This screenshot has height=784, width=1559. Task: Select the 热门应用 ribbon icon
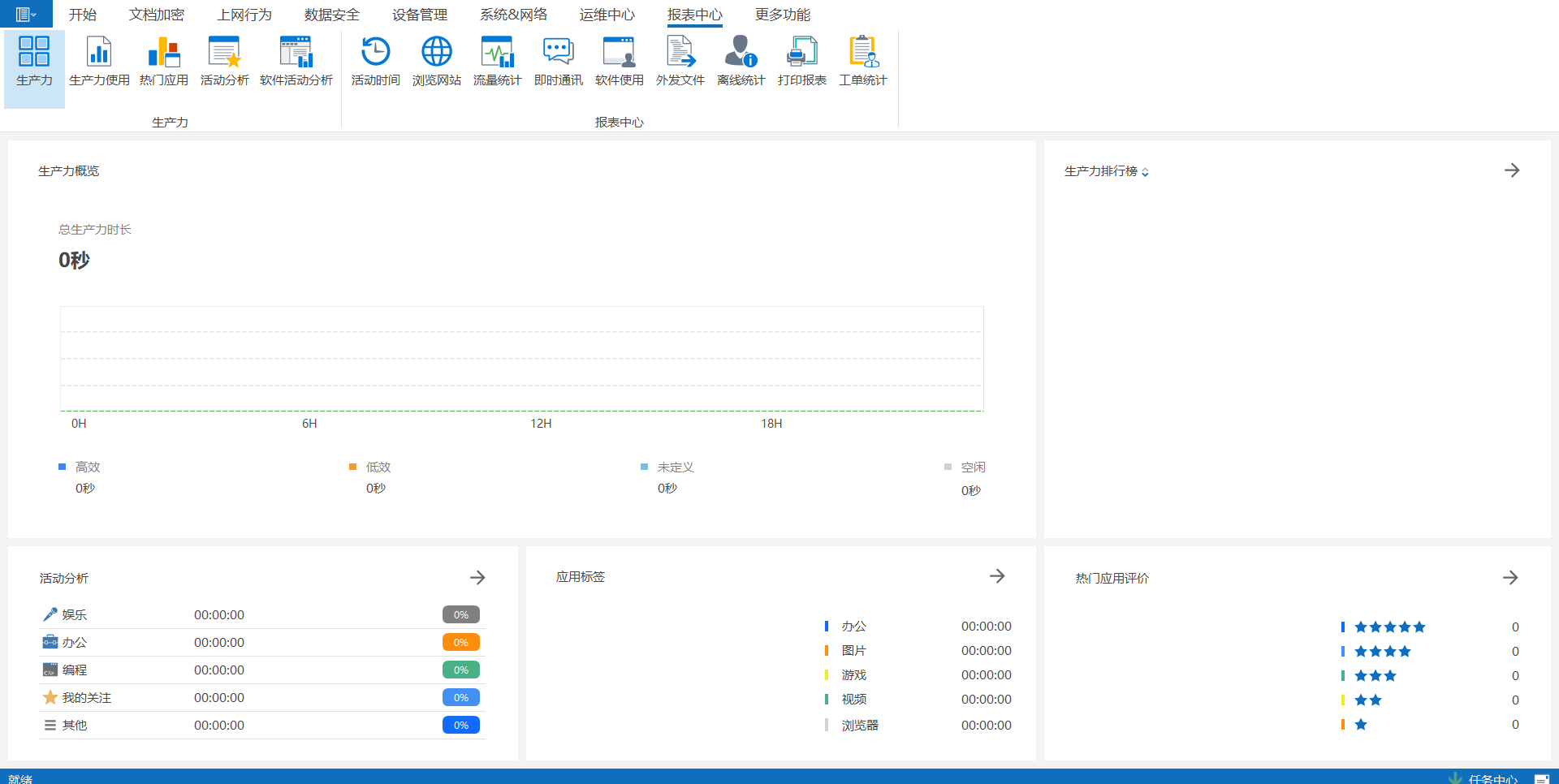pos(163,61)
